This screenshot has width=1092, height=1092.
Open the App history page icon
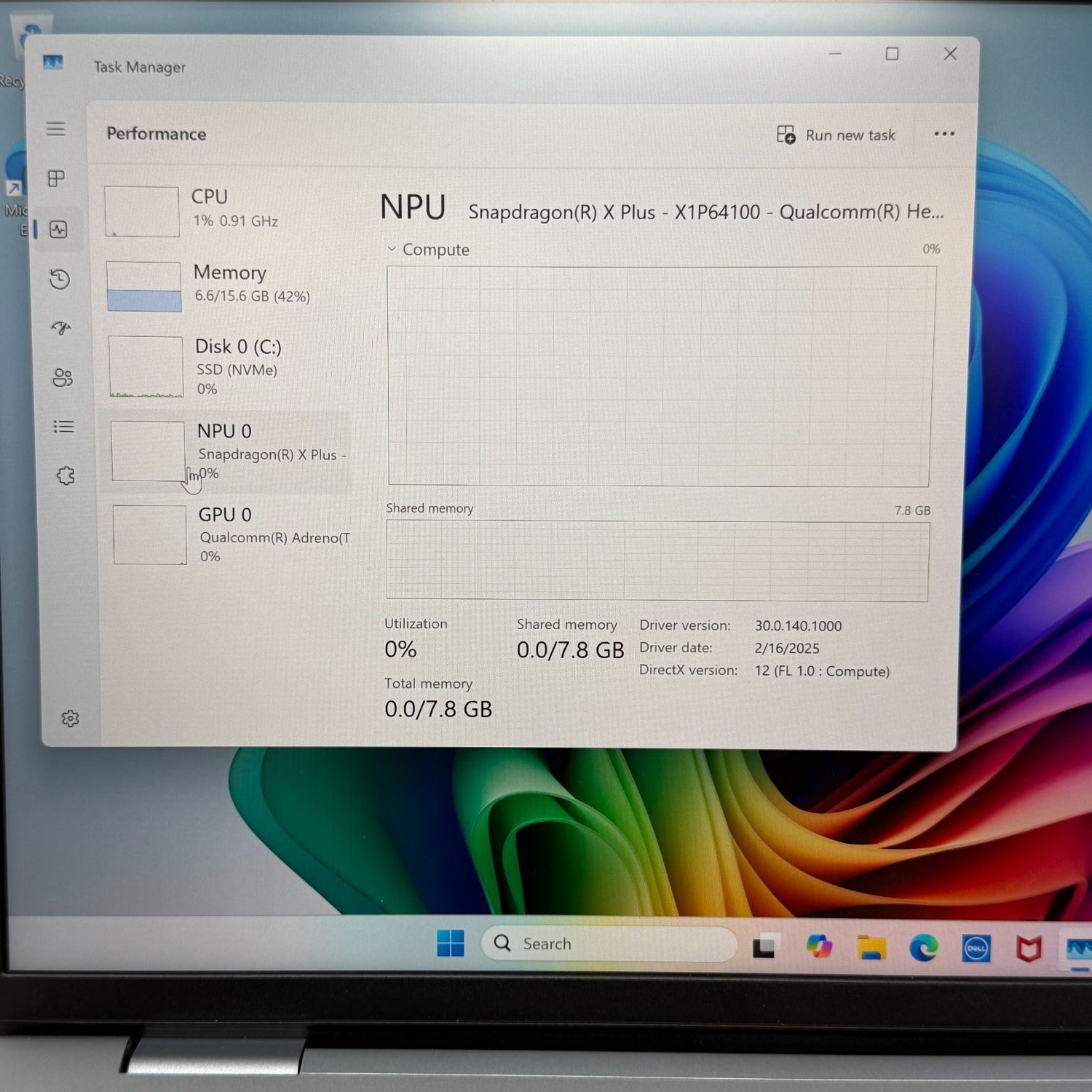[x=60, y=279]
